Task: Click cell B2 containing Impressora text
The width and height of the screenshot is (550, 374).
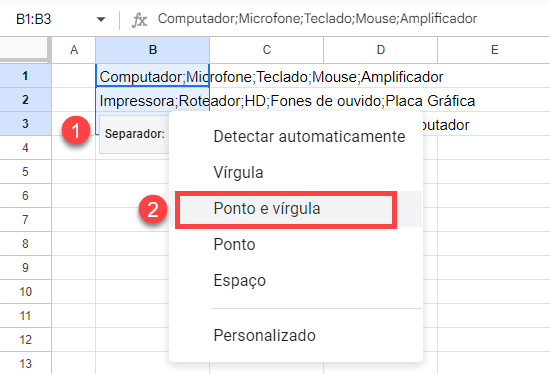Action: [x=153, y=100]
